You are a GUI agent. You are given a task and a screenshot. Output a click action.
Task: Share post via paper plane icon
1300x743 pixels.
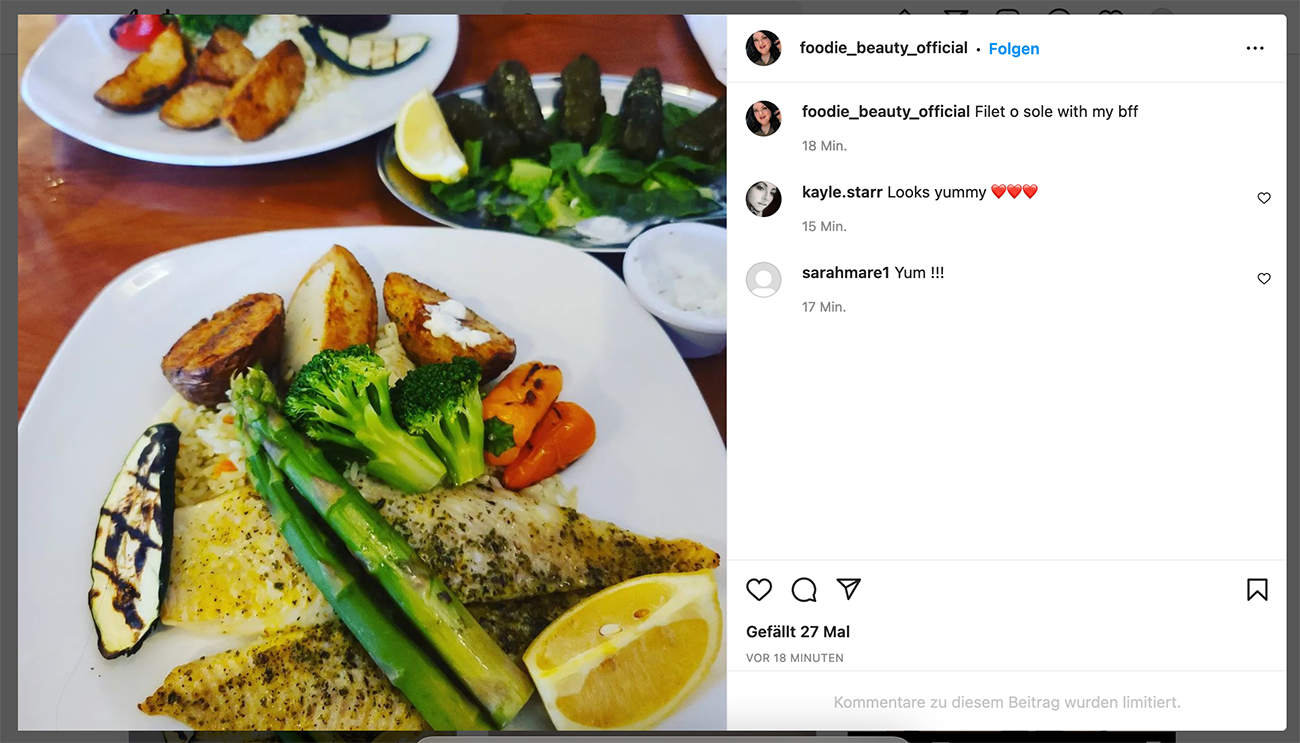click(849, 589)
